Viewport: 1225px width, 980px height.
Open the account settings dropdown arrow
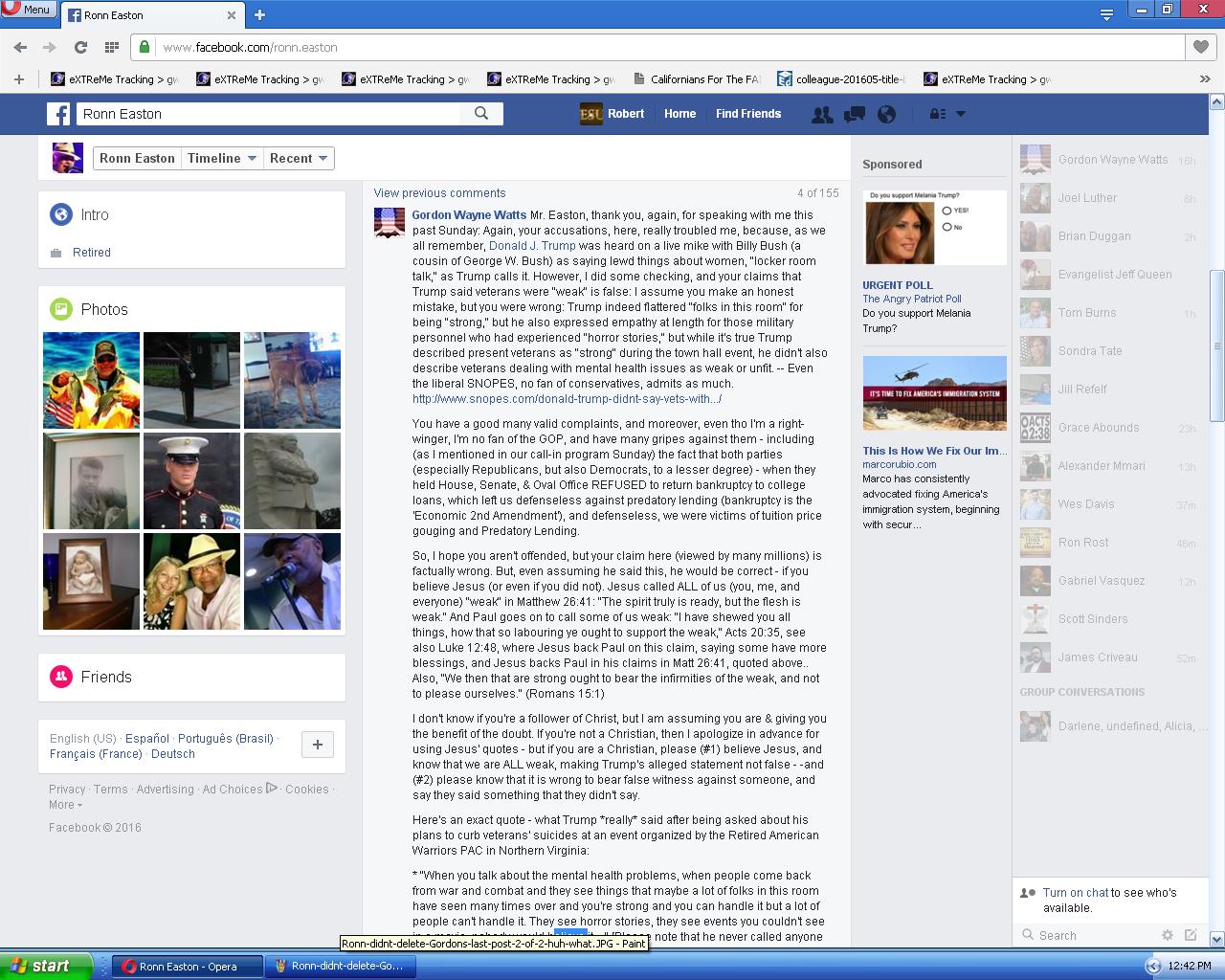(961, 114)
